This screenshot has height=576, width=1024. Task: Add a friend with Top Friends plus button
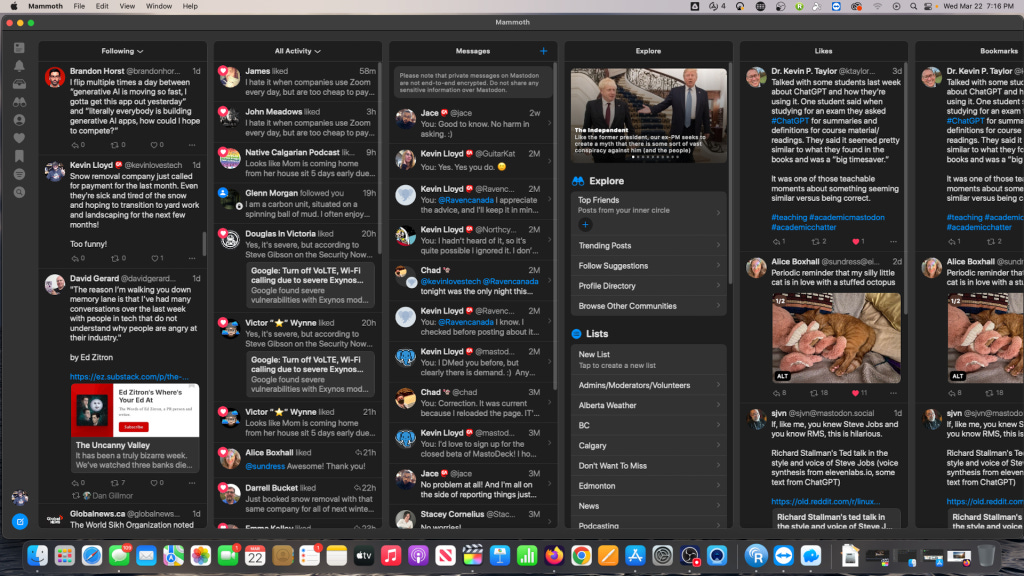click(585, 225)
